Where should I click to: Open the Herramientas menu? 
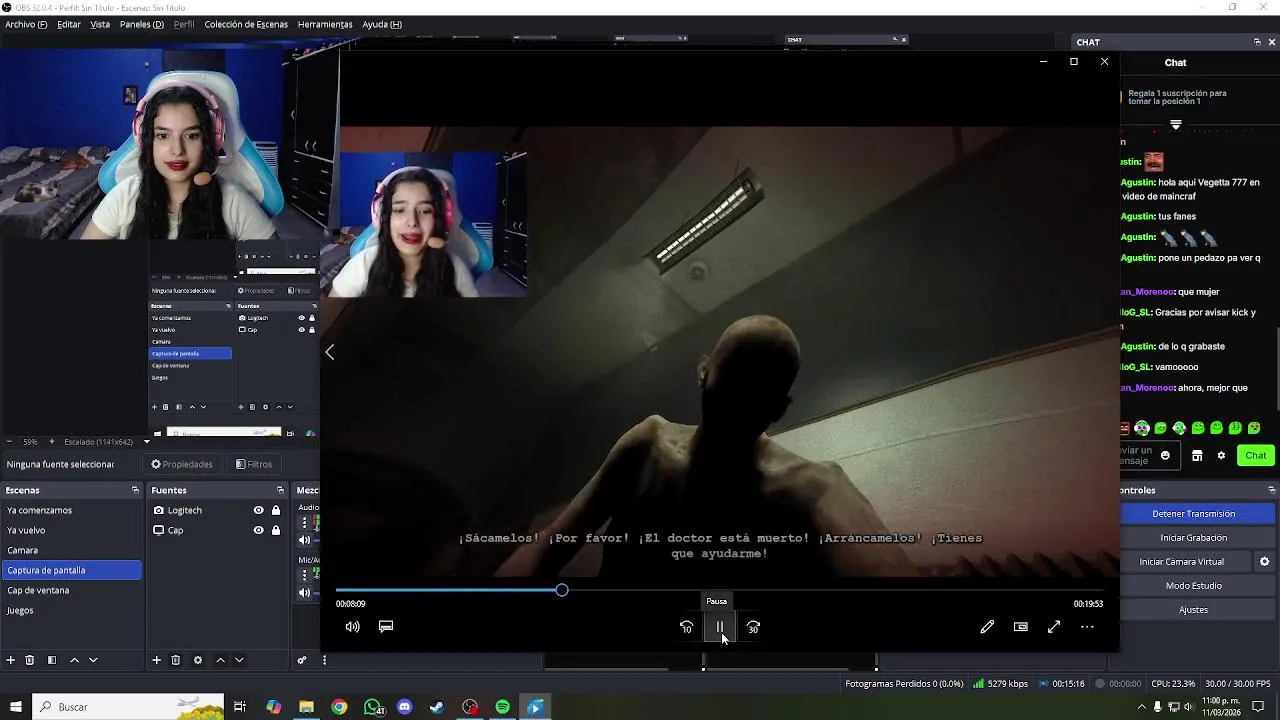click(325, 24)
